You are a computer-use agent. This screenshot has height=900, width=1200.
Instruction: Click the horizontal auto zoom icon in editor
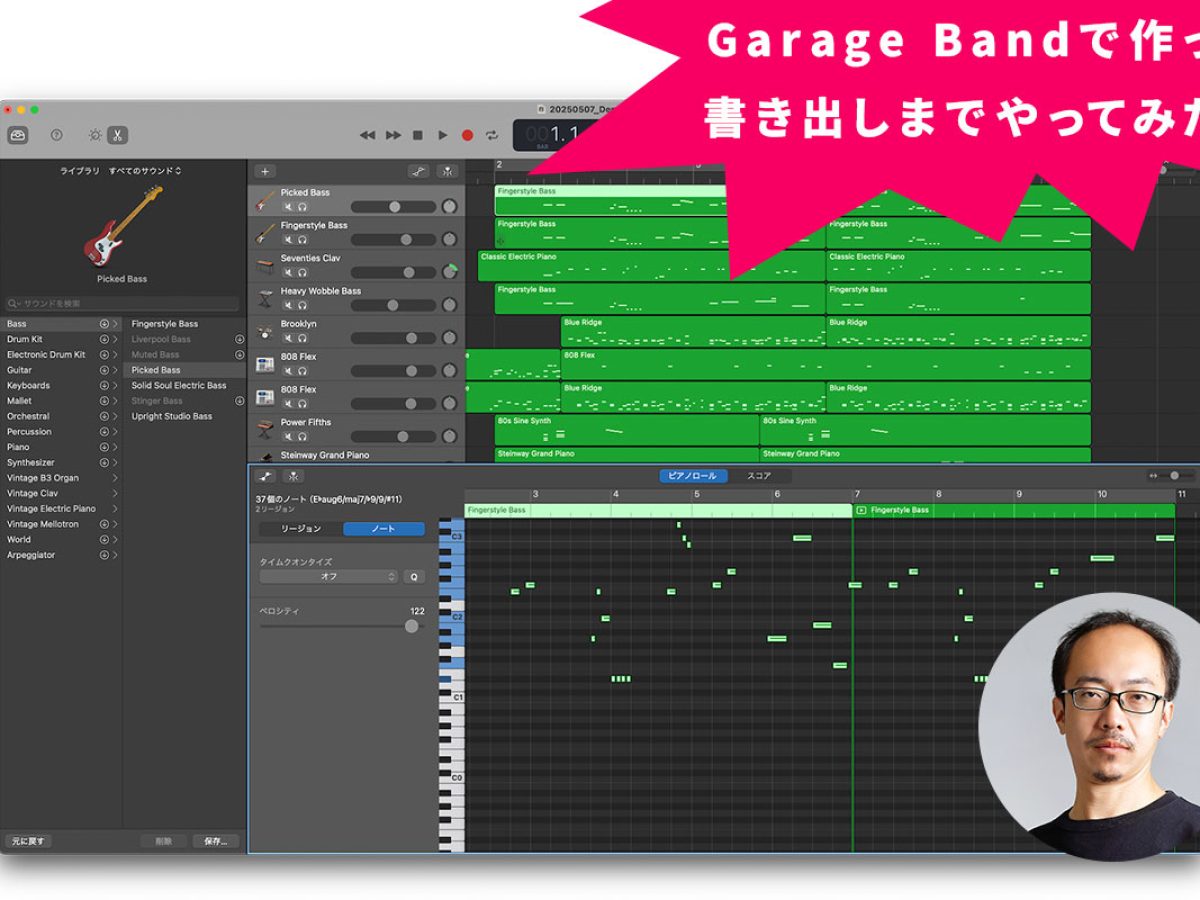1153,476
